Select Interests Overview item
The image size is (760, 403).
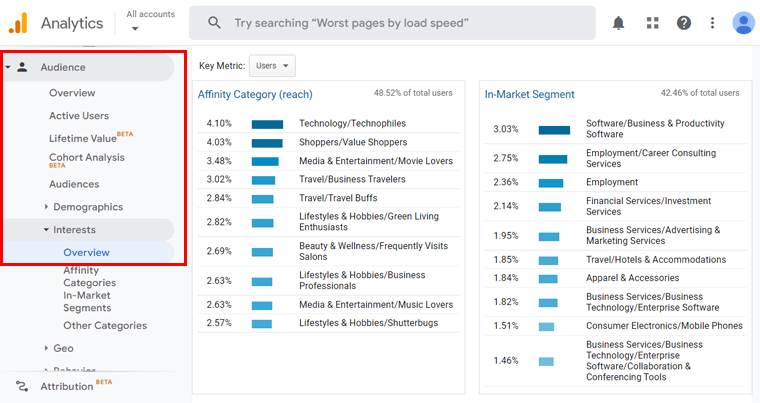click(x=86, y=252)
